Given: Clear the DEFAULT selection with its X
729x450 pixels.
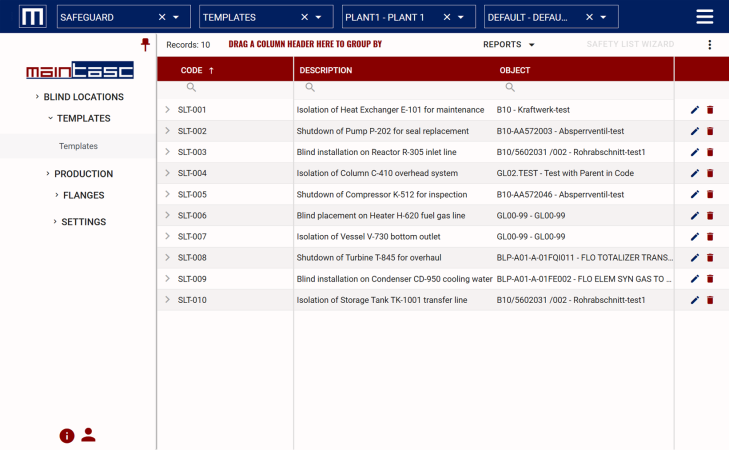Looking at the screenshot, I should click(x=590, y=17).
